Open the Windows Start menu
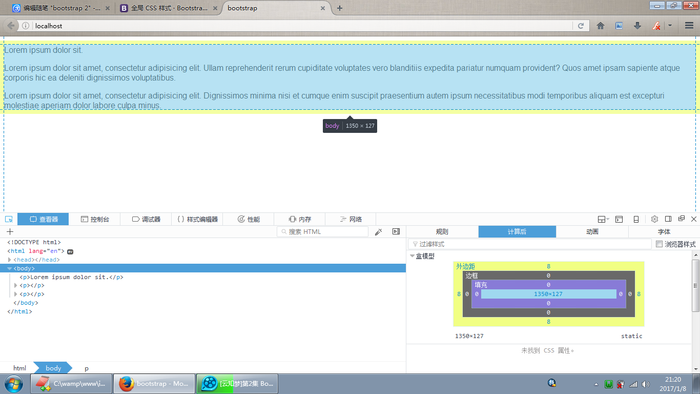This screenshot has width=700, height=394. click(x=14, y=384)
